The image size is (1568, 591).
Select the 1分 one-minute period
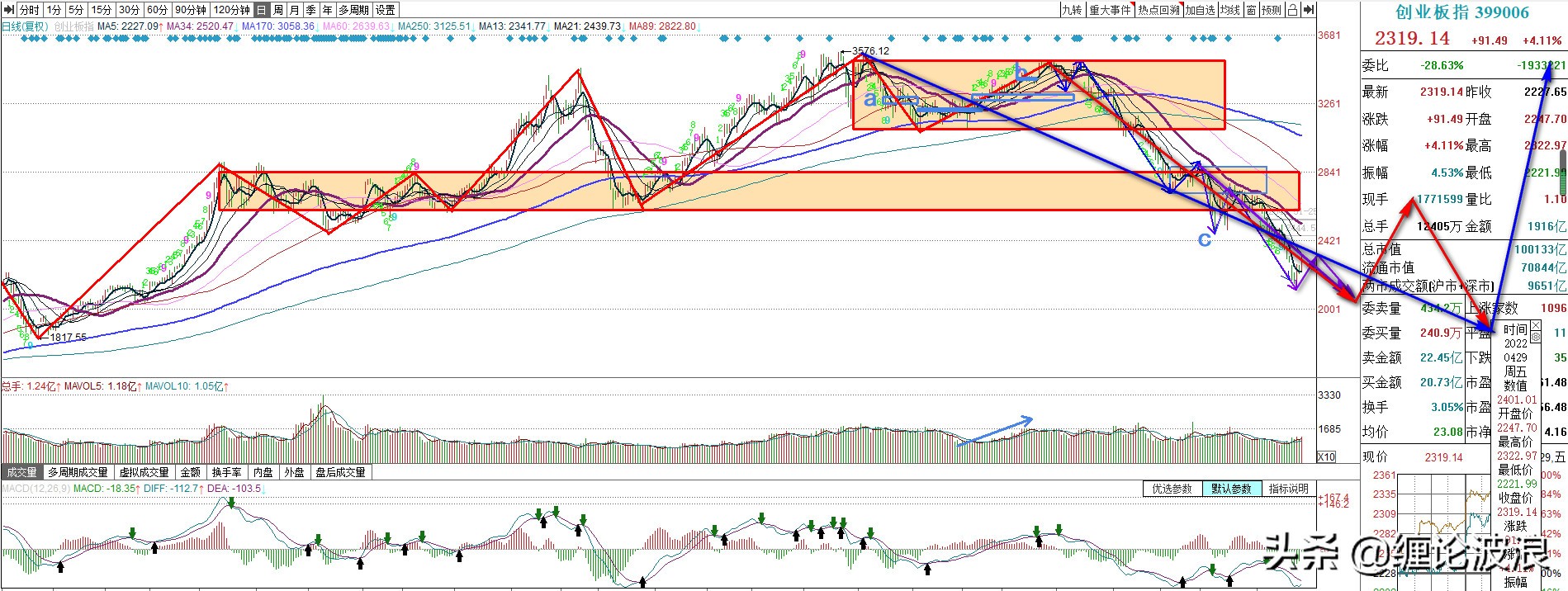pos(54,10)
